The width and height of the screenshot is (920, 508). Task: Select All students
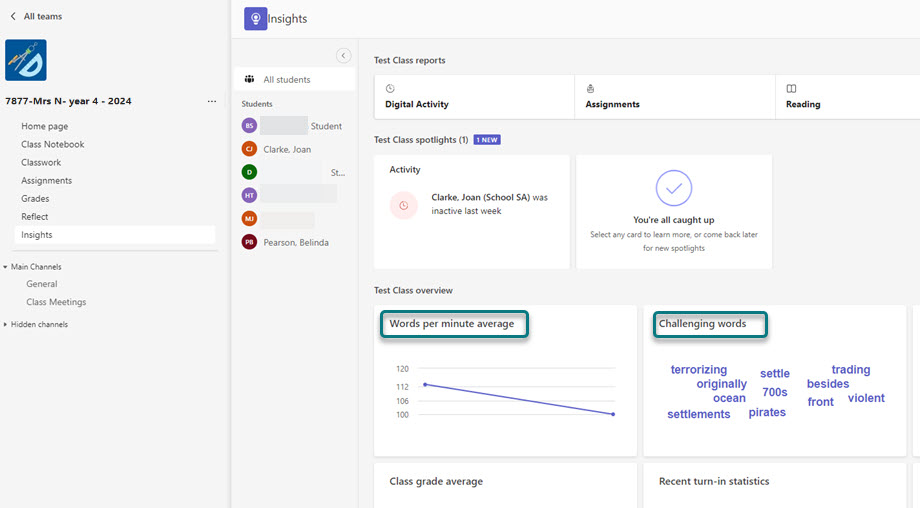click(x=295, y=79)
